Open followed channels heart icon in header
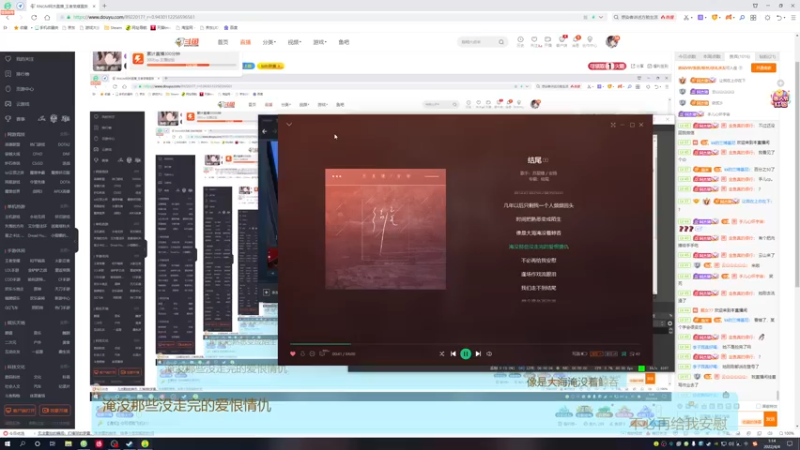The image size is (800, 450). pyautogui.click(x=534, y=41)
